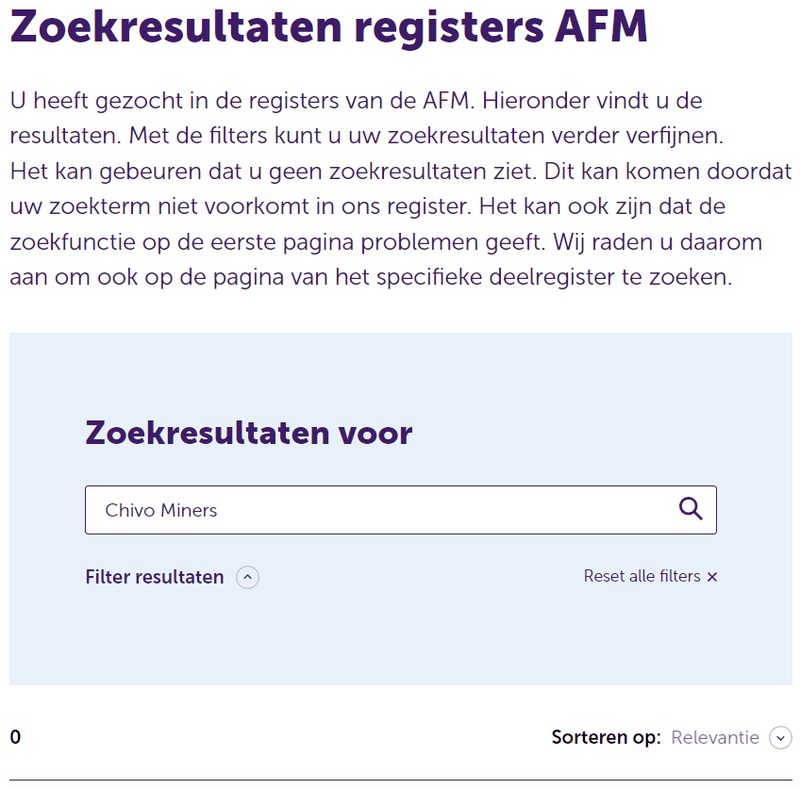This screenshot has height=789, width=800.
Task: Click the divider line under the result count
Action: [401, 780]
